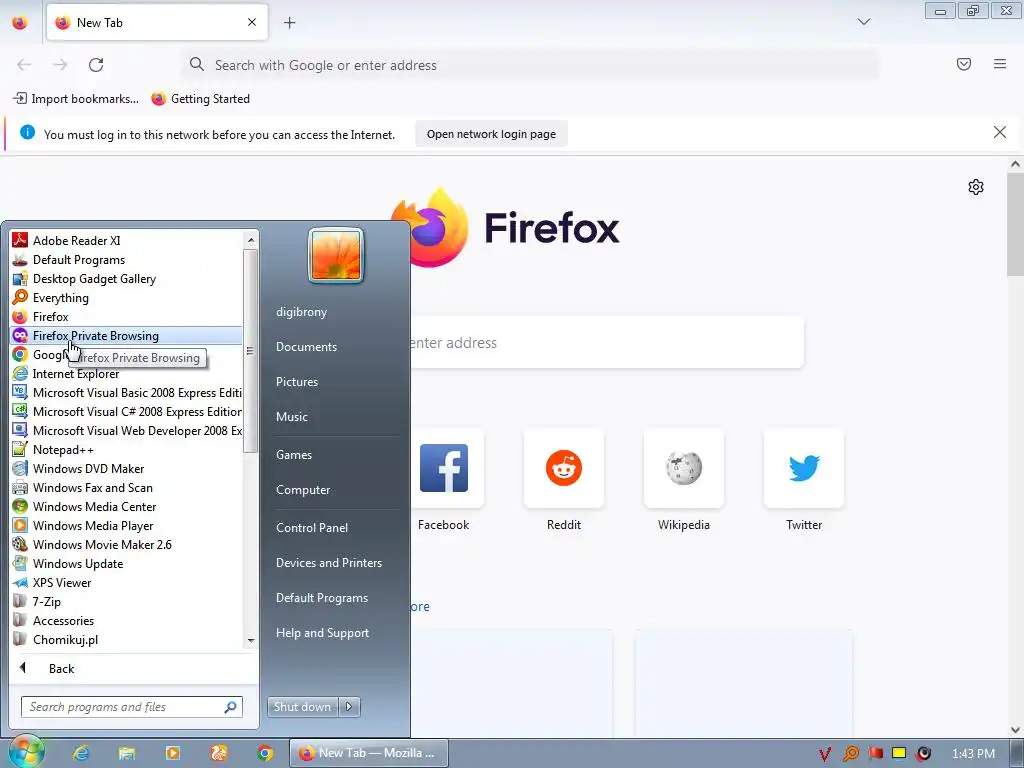Open XPS Viewer
This screenshot has height=768, width=1024.
pos(126,582)
